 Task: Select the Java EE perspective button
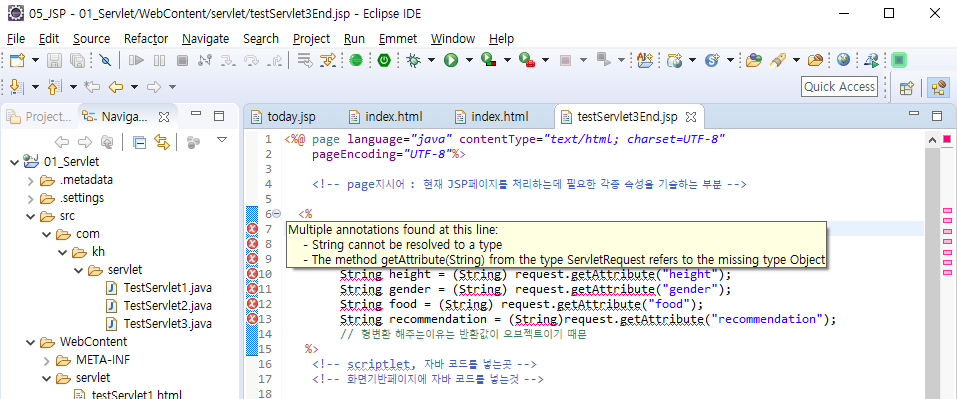938,87
